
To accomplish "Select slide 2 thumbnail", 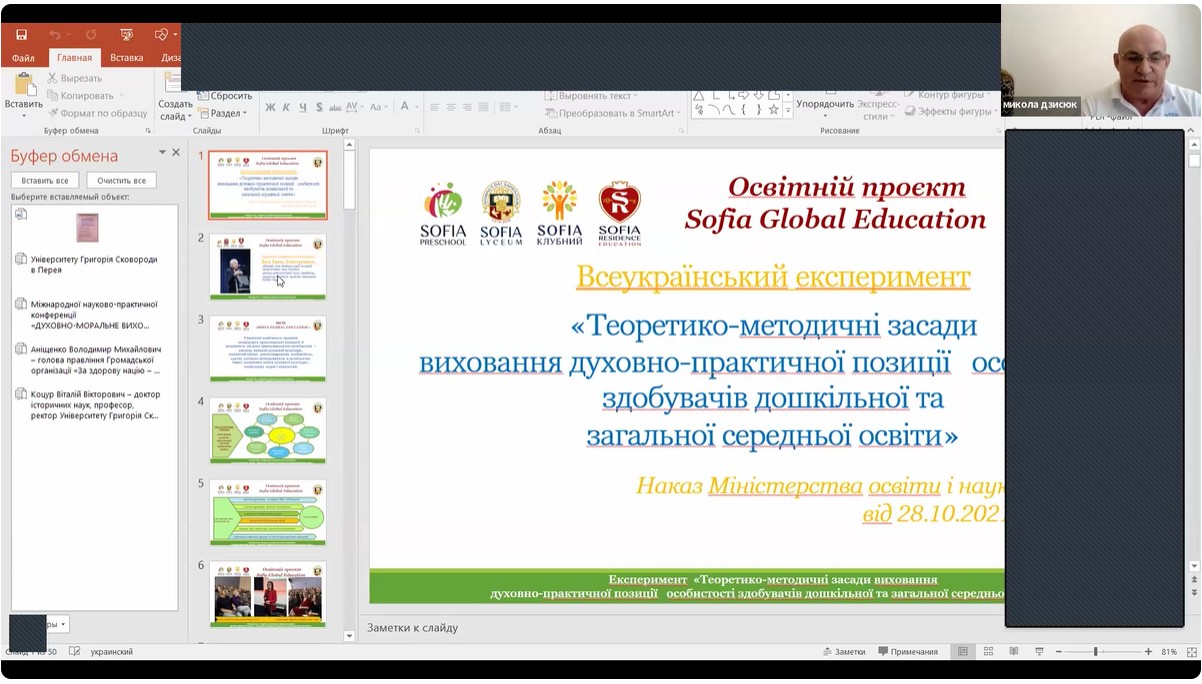I will tap(268, 267).
